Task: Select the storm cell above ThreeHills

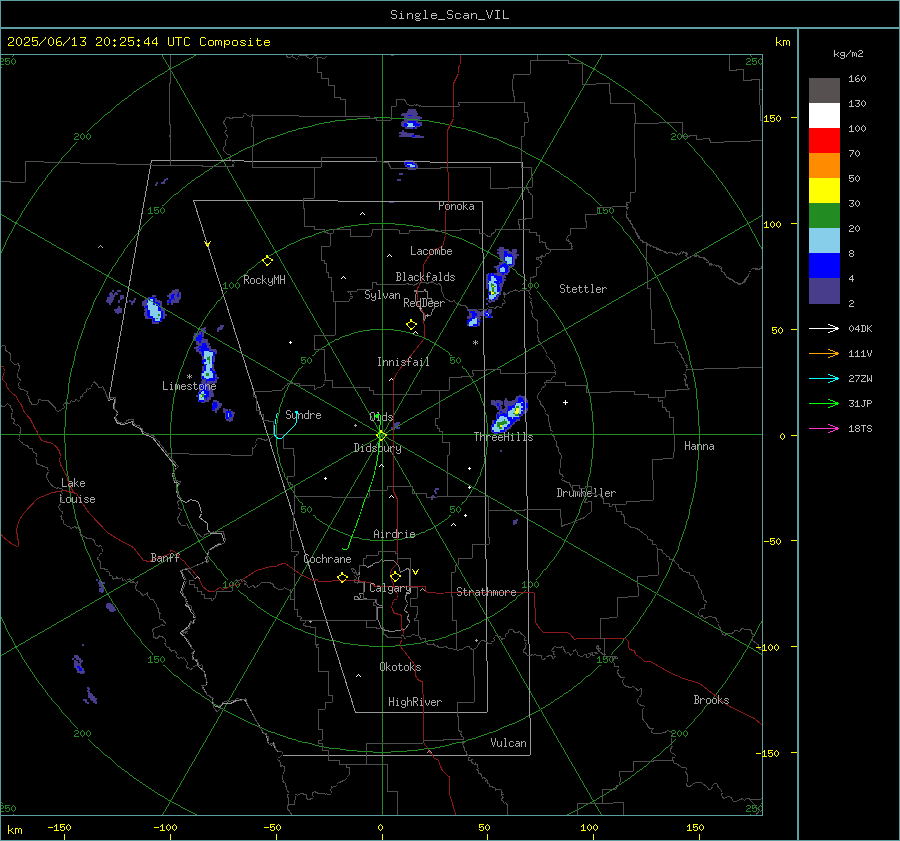Action: [x=509, y=414]
